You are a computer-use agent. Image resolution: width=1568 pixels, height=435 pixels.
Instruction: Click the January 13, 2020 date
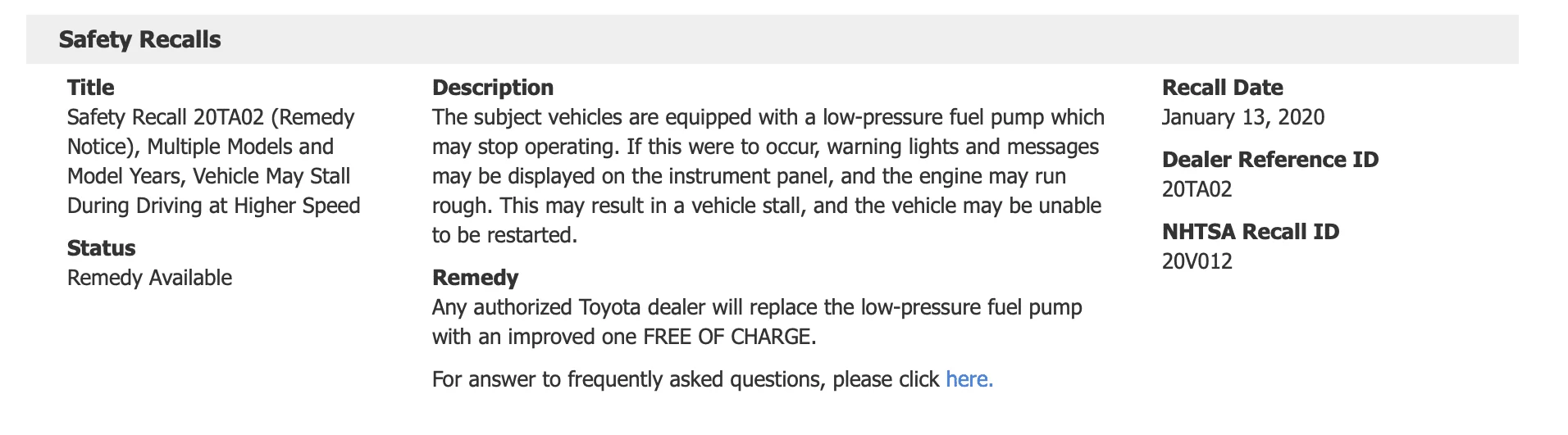tap(1243, 117)
